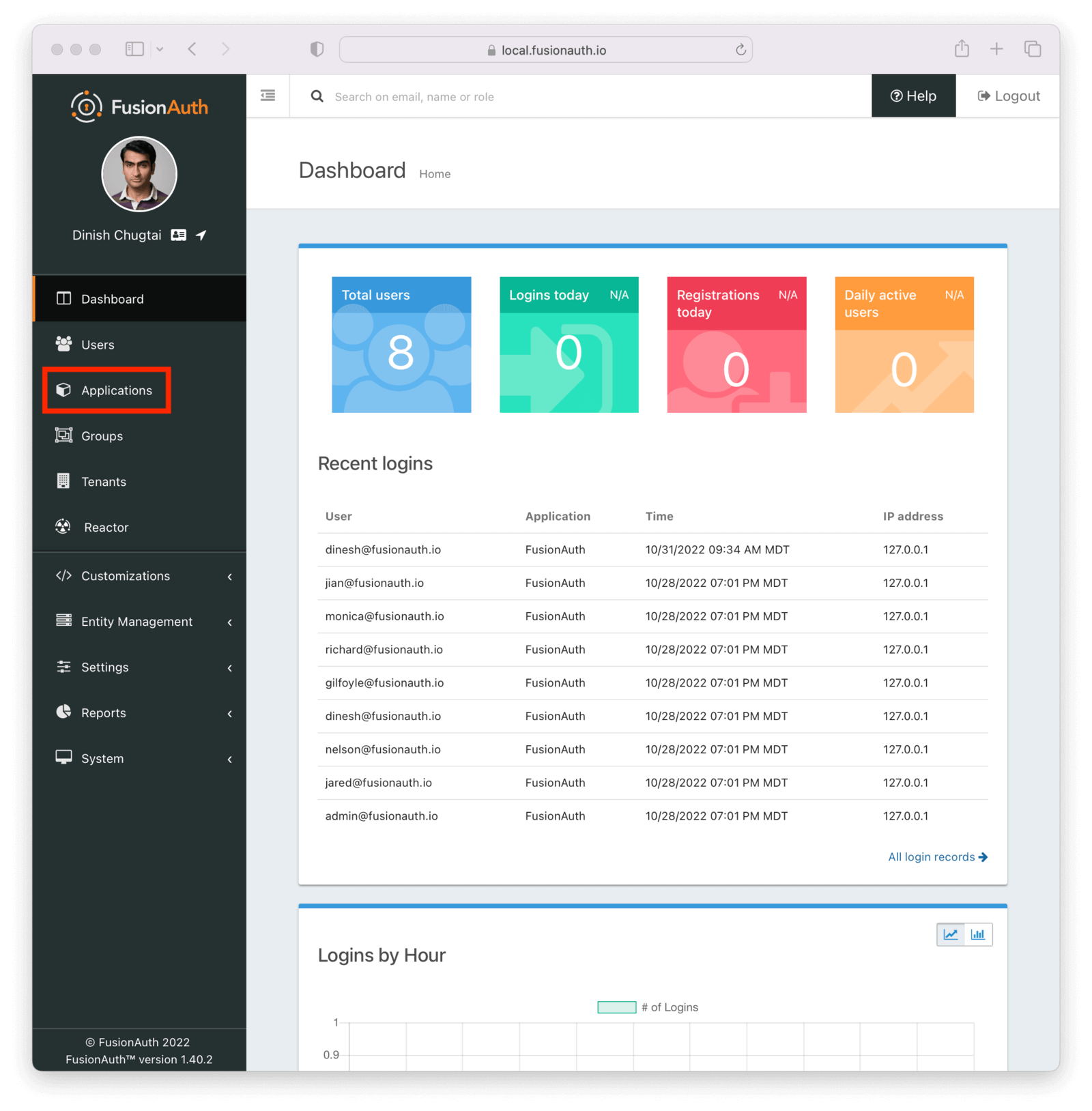Click the Dinish Chugtai avatar photo

(x=139, y=174)
